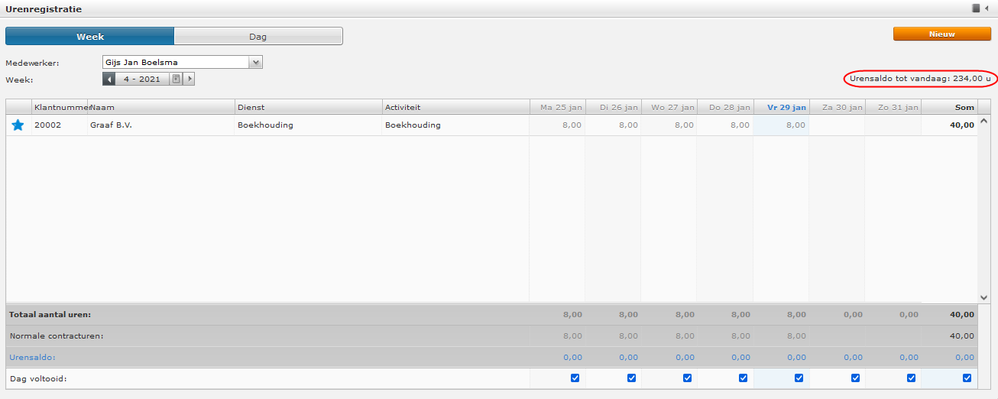Screen dimensions: 998x399
Task: Click the Do 28 jan 8,00 cell in the Graaf B.V. row
Action: coord(726,125)
